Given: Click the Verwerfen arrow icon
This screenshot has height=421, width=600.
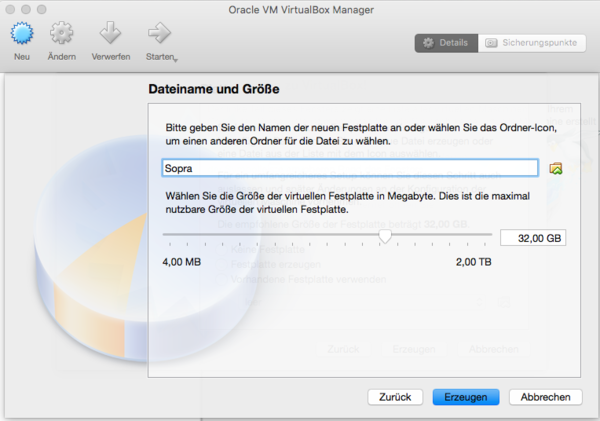Looking at the screenshot, I should [110, 35].
